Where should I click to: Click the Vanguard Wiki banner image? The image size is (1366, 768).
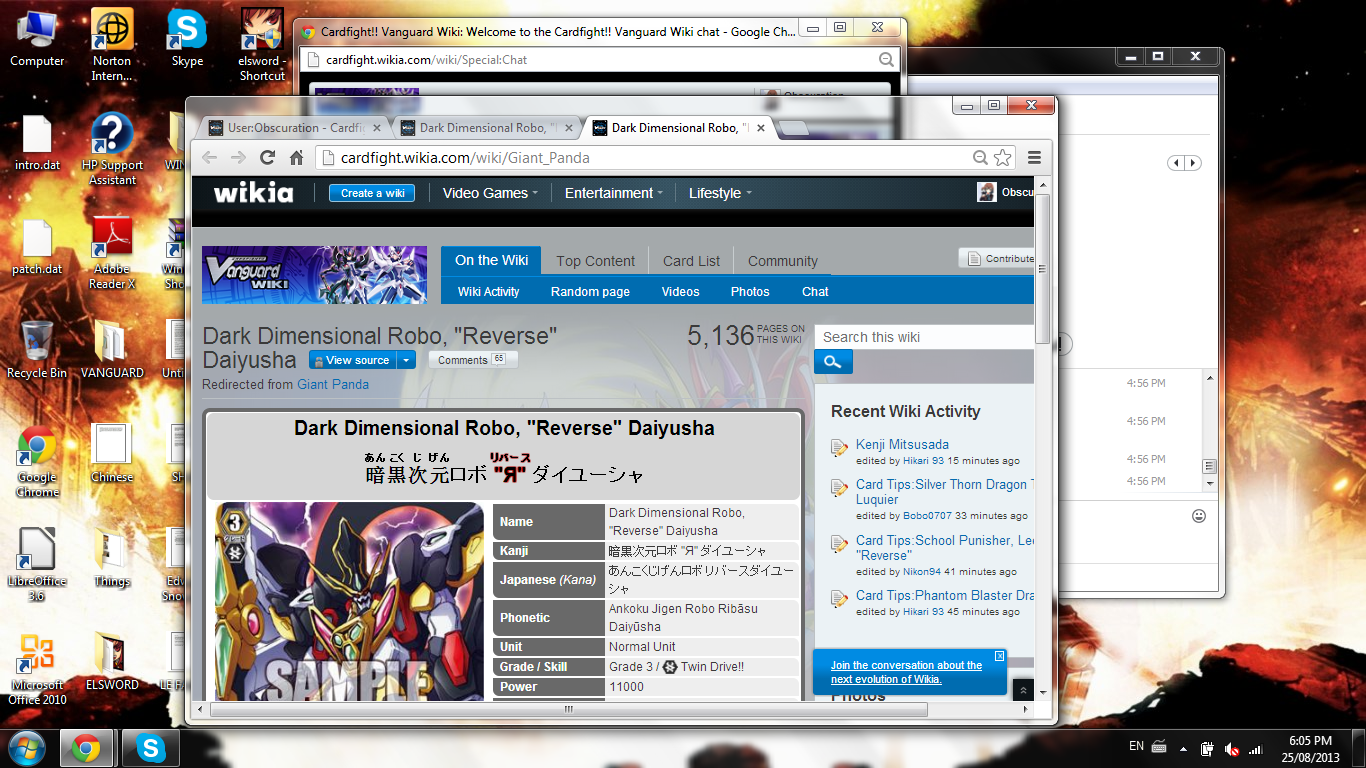(x=315, y=275)
